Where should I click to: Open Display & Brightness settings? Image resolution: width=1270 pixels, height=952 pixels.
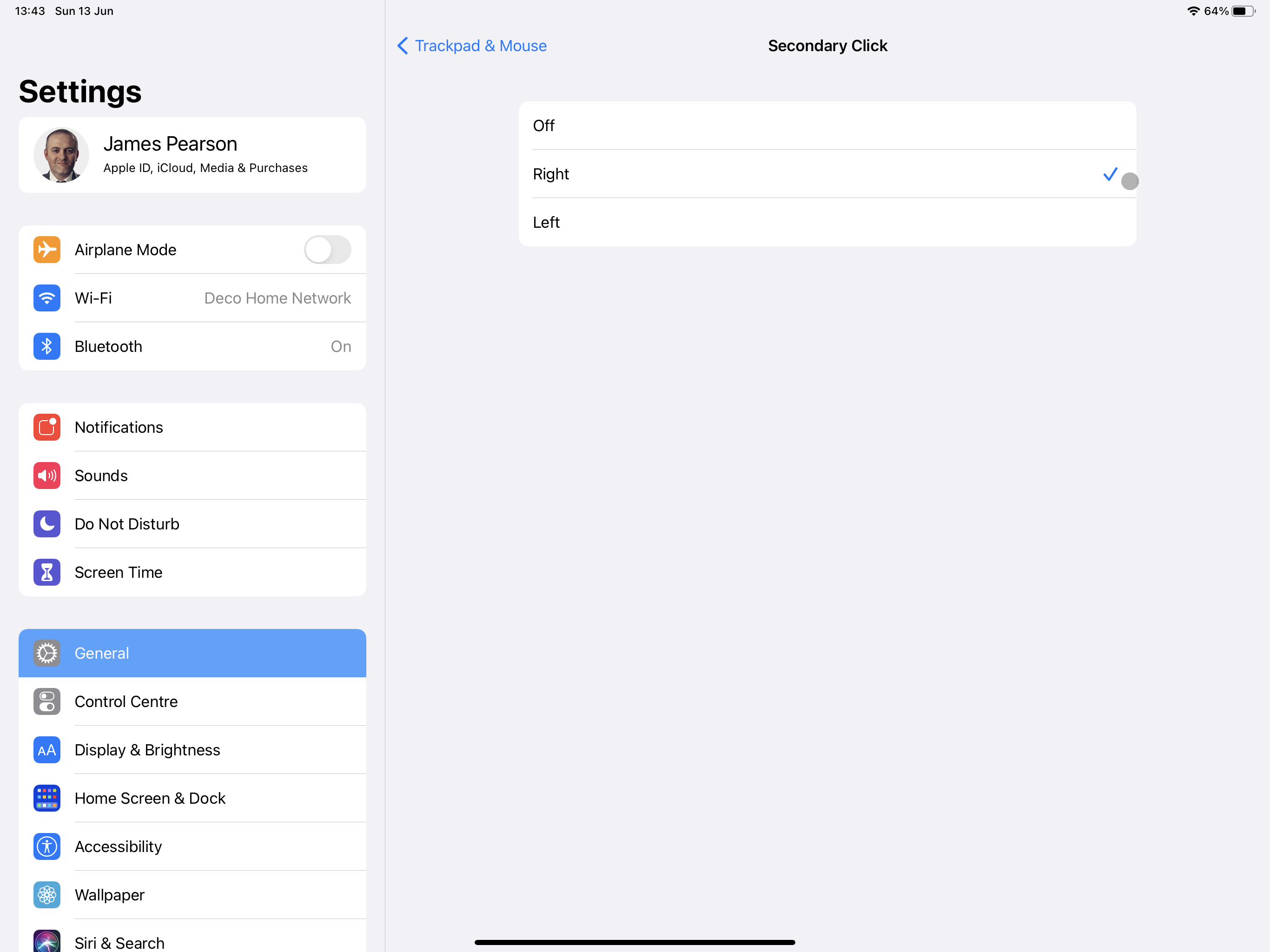(x=192, y=750)
